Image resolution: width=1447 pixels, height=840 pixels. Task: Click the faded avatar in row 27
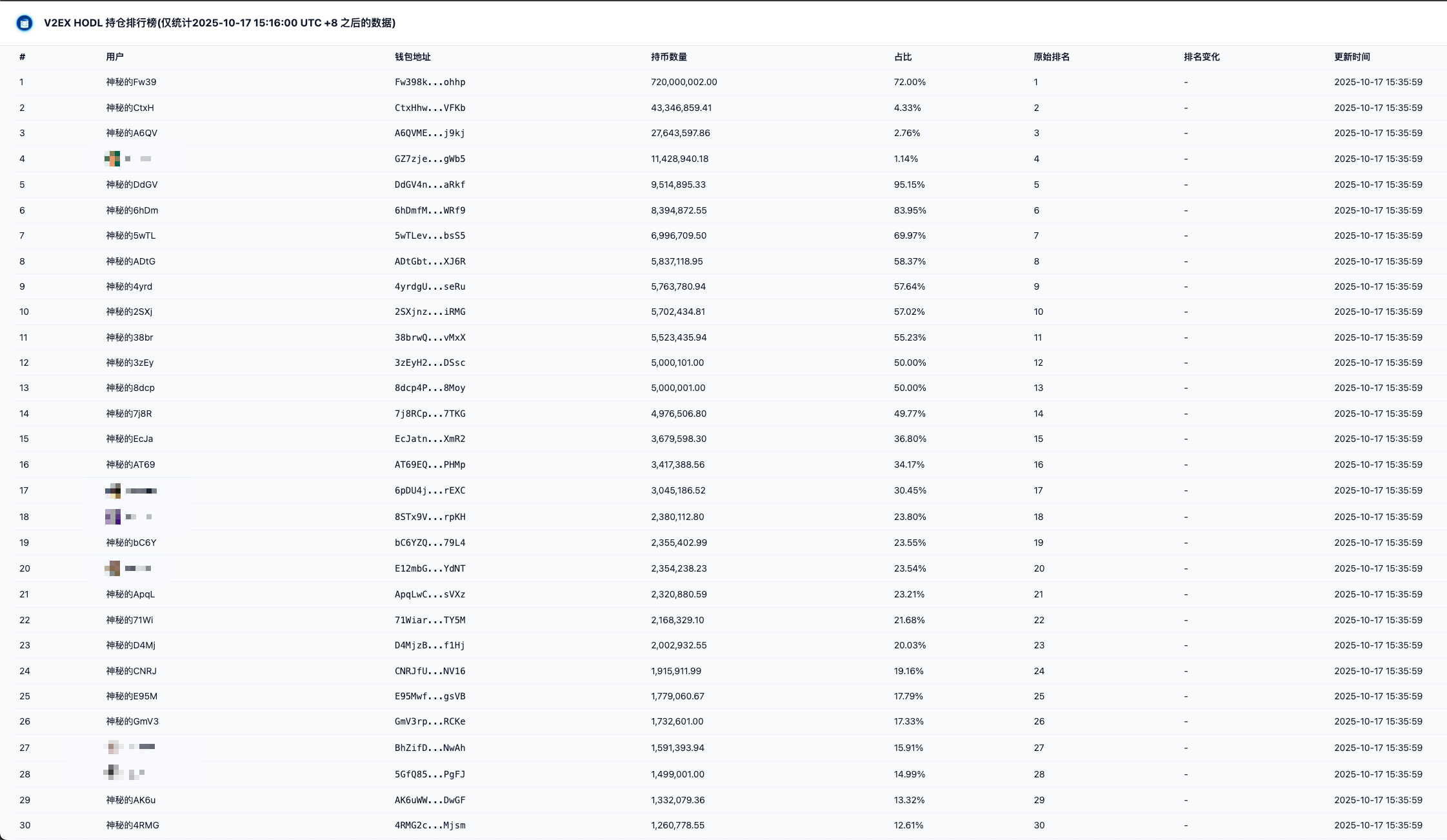point(113,748)
